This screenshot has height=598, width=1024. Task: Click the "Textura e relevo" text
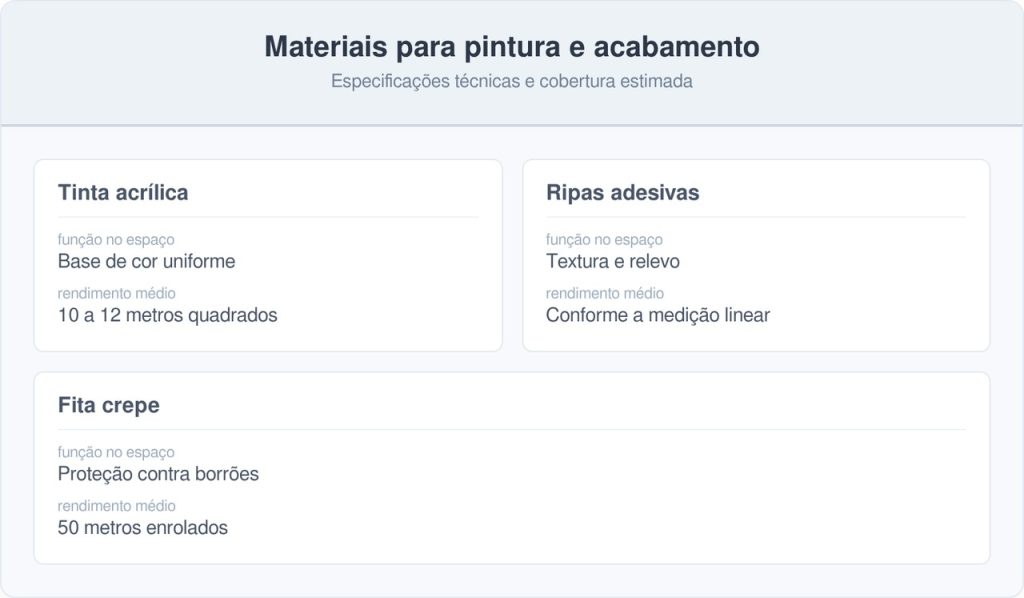612,262
